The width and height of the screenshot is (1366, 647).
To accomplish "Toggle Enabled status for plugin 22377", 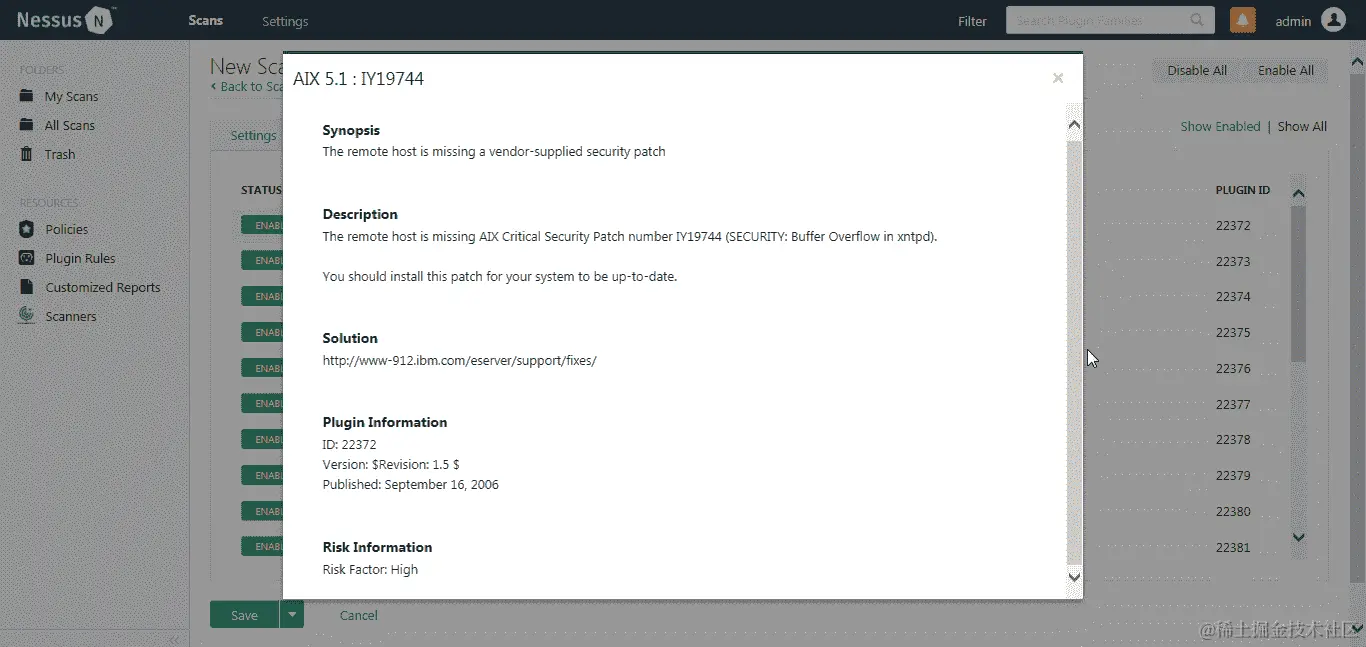I will pos(263,404).
